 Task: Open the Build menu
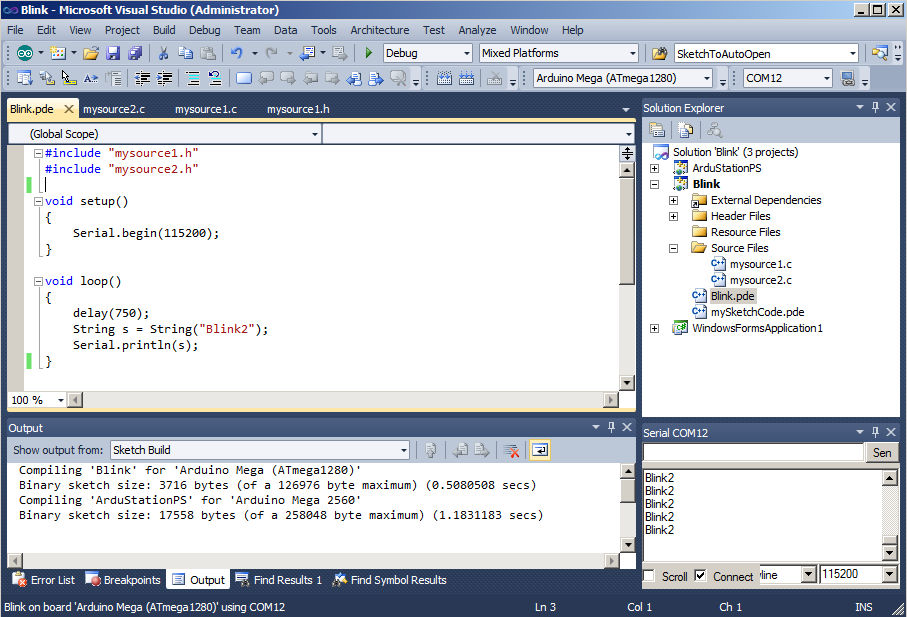[x=164, y=30]
